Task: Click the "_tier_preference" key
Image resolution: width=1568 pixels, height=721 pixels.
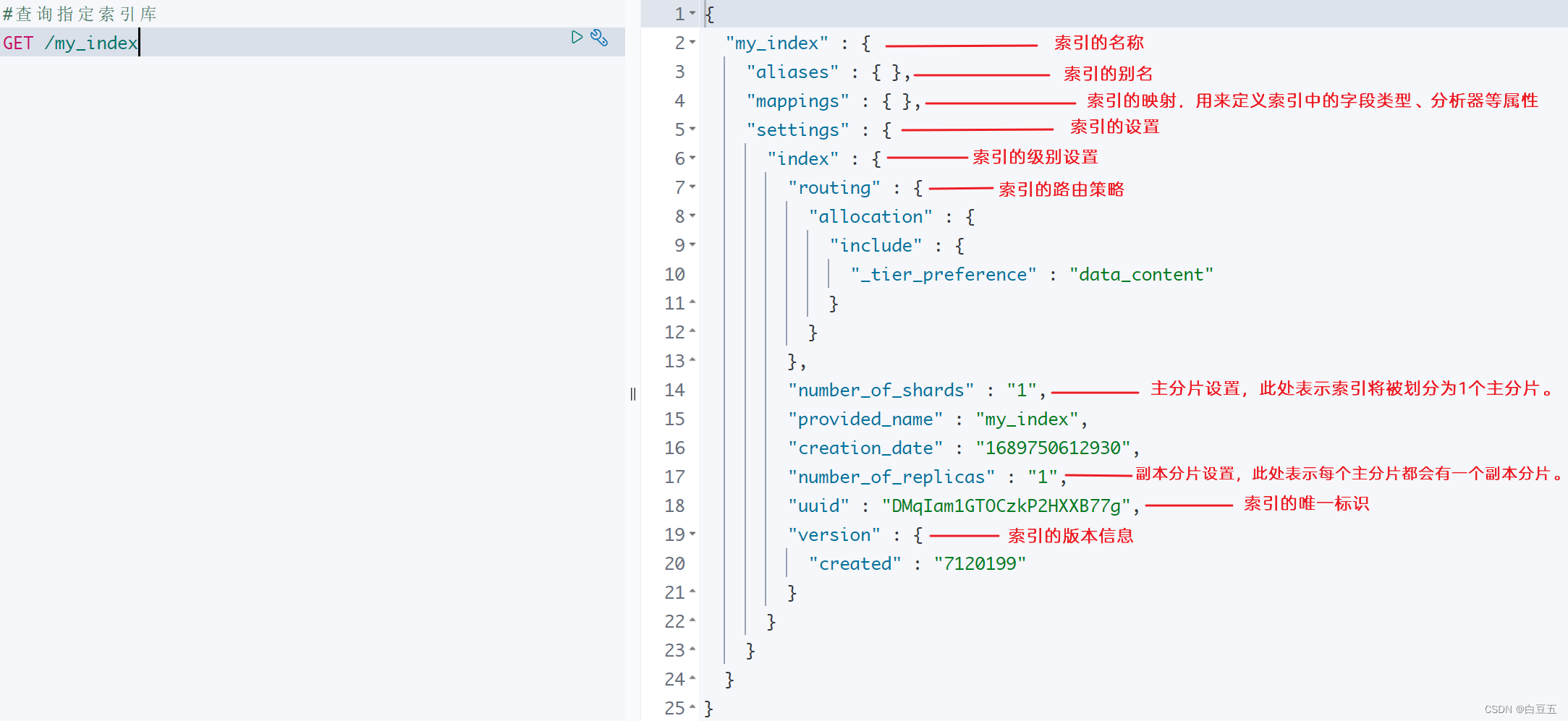Action: point(944,274)
